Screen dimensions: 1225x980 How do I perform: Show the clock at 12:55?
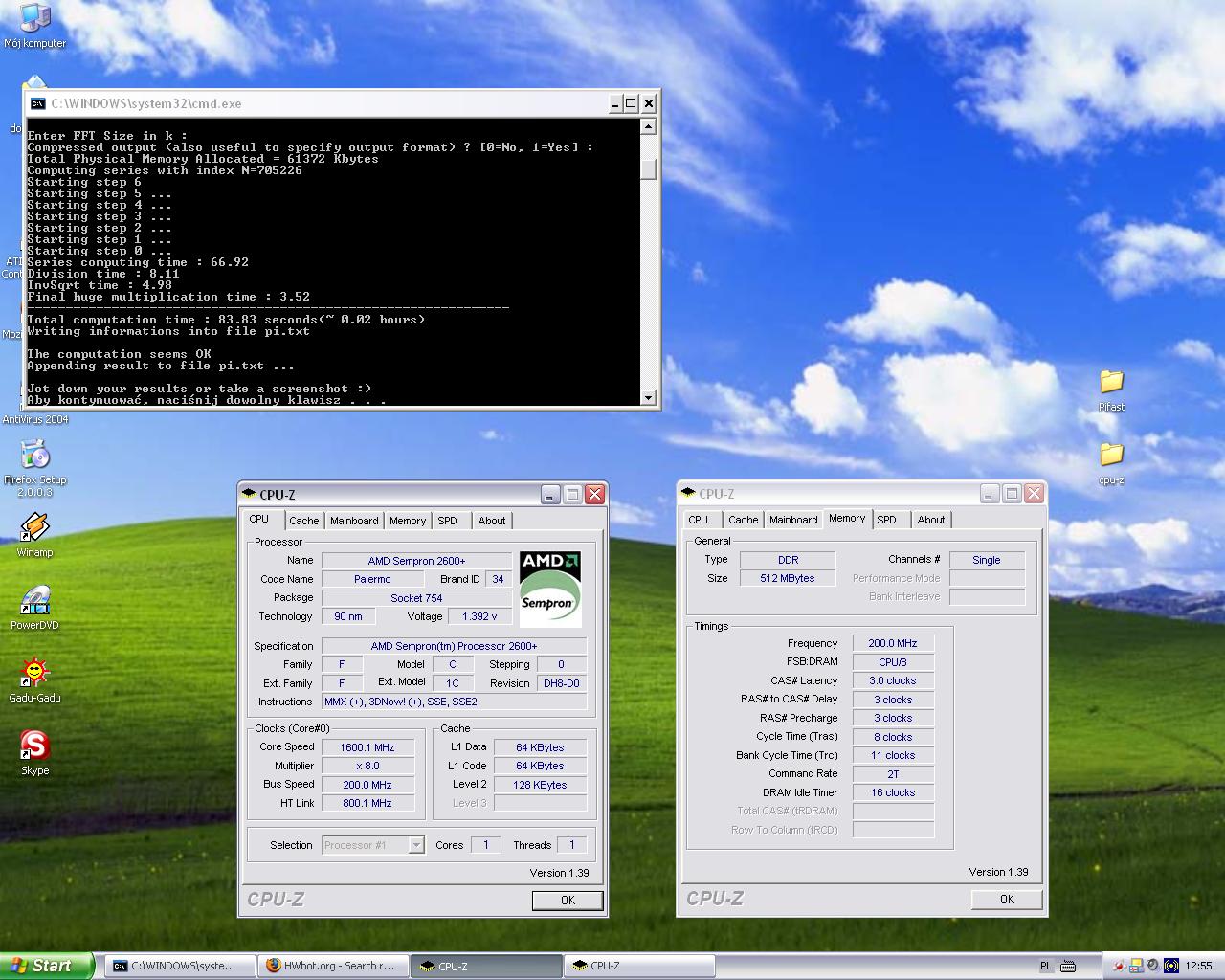pyautogui.click(x=1198, y=966)
